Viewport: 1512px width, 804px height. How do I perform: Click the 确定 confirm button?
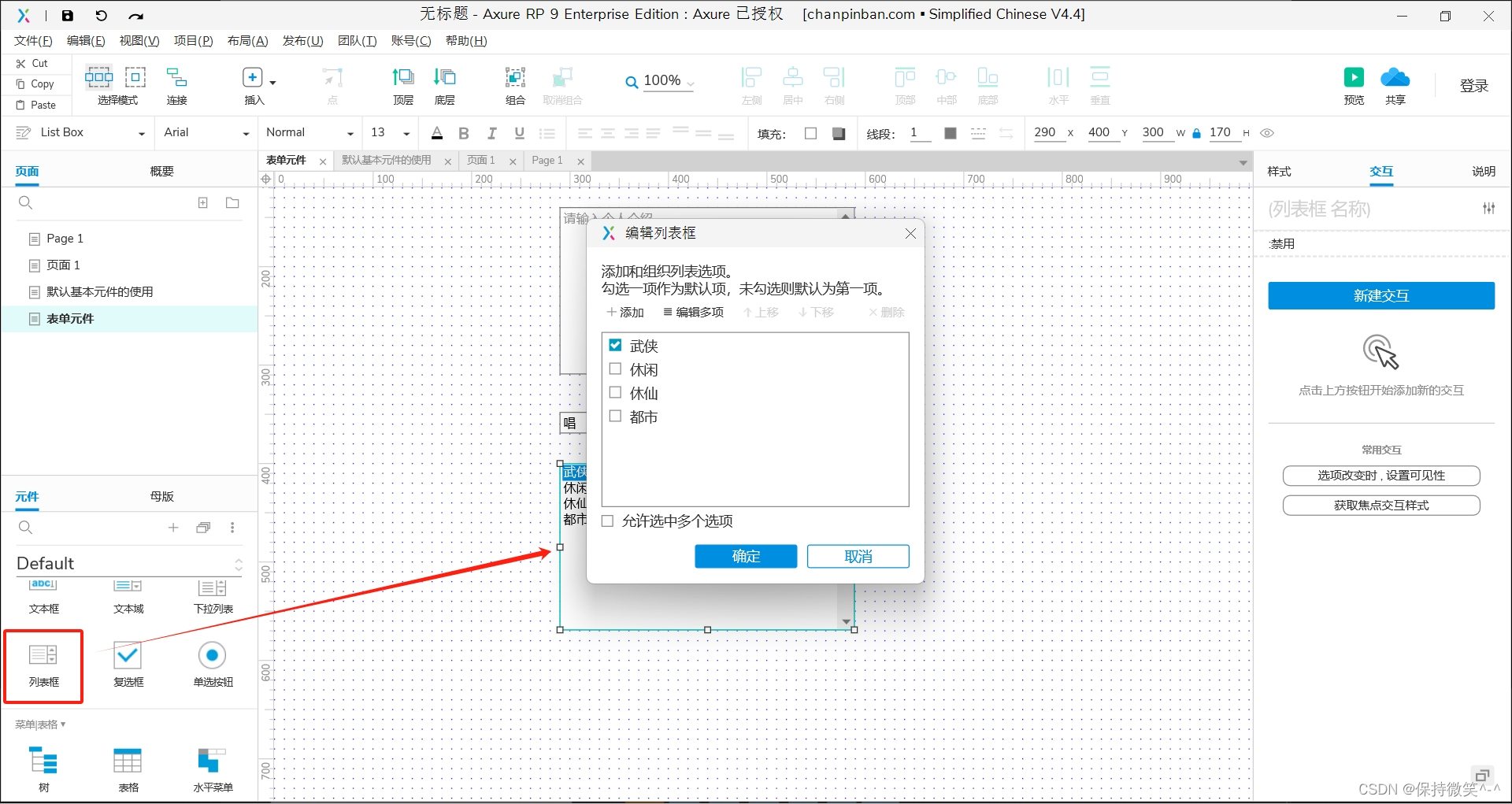tap(746, 556)
